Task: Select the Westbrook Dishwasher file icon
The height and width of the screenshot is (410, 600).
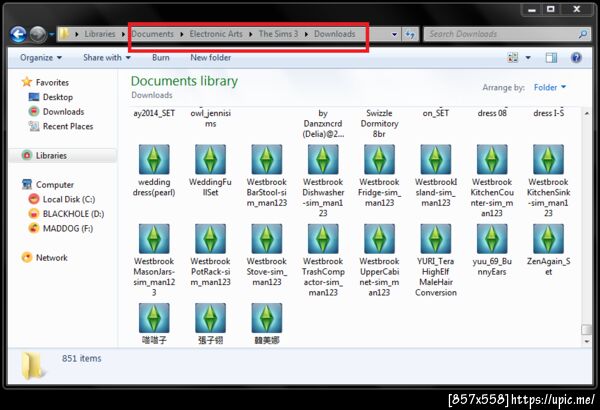Action: point(323,159)
